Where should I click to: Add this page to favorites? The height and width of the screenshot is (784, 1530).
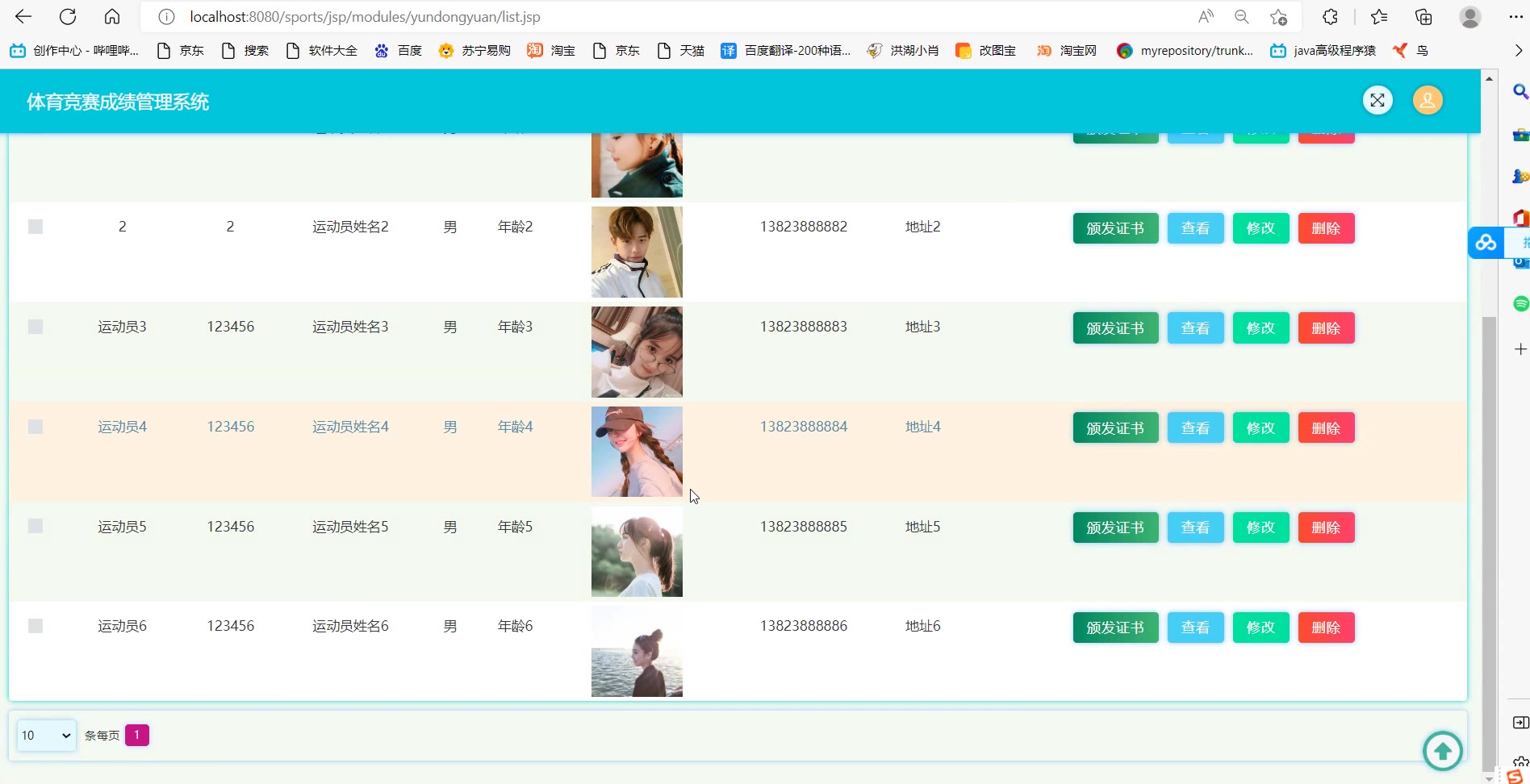click(1278, 17)
